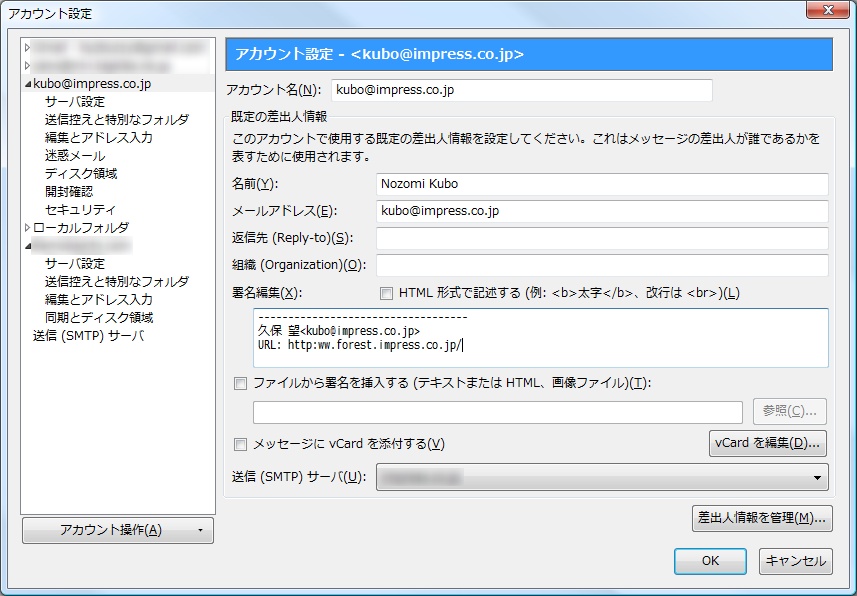Open the アカウント操作 dropdown menu

point(117,530)
